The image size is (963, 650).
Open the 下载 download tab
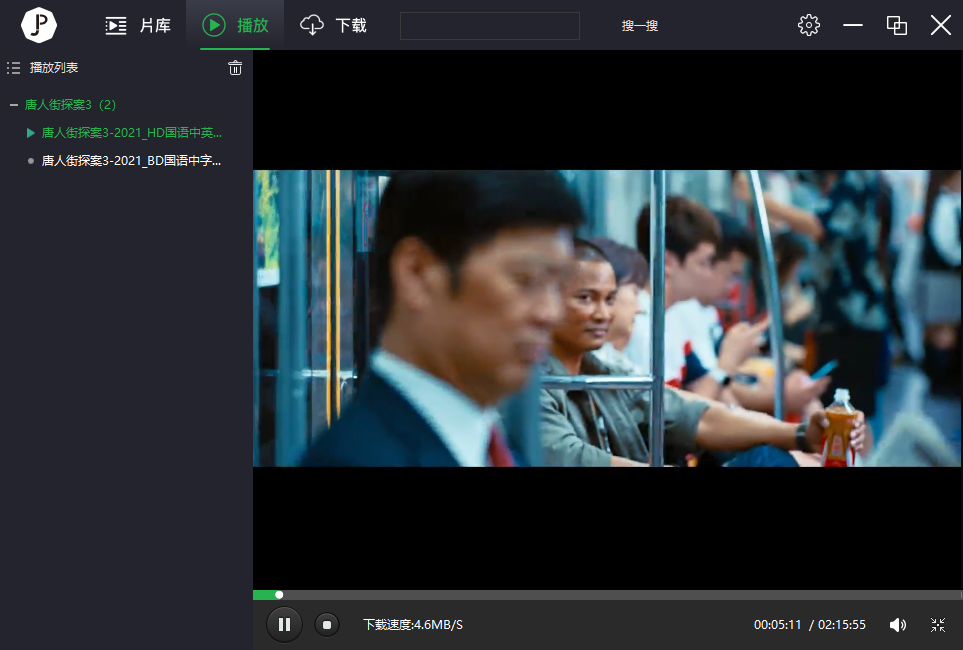(x=333, y=25)
